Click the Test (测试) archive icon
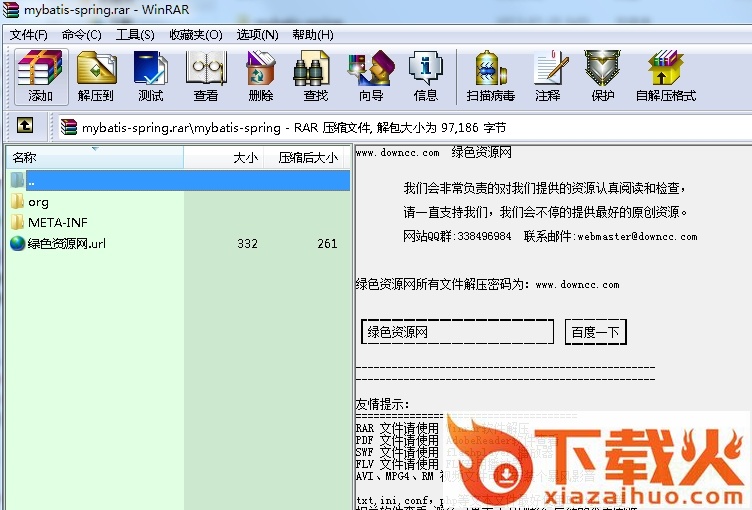 click(x=151, y=76)
